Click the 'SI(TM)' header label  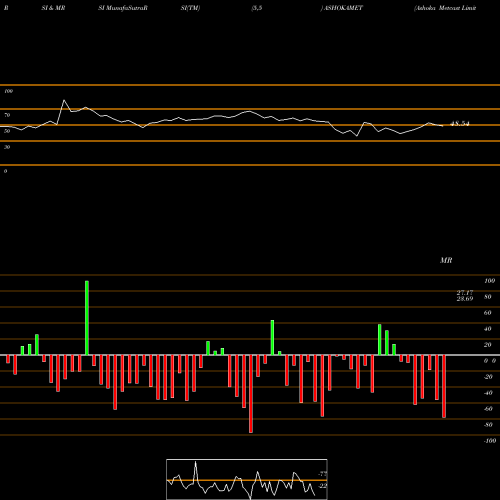(x=190, y=8)
